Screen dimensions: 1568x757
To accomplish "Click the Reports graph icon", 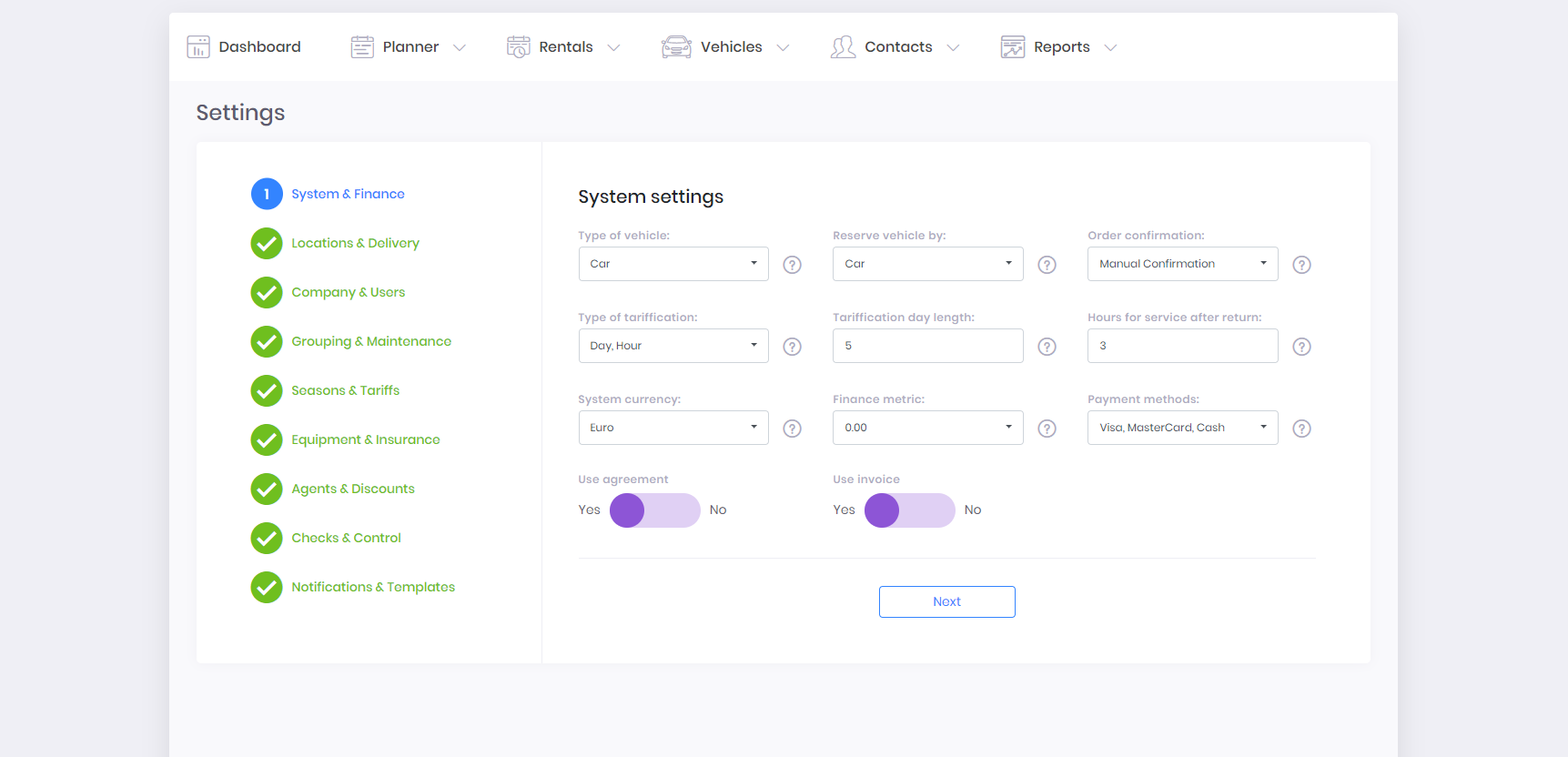I will 1013,46.
